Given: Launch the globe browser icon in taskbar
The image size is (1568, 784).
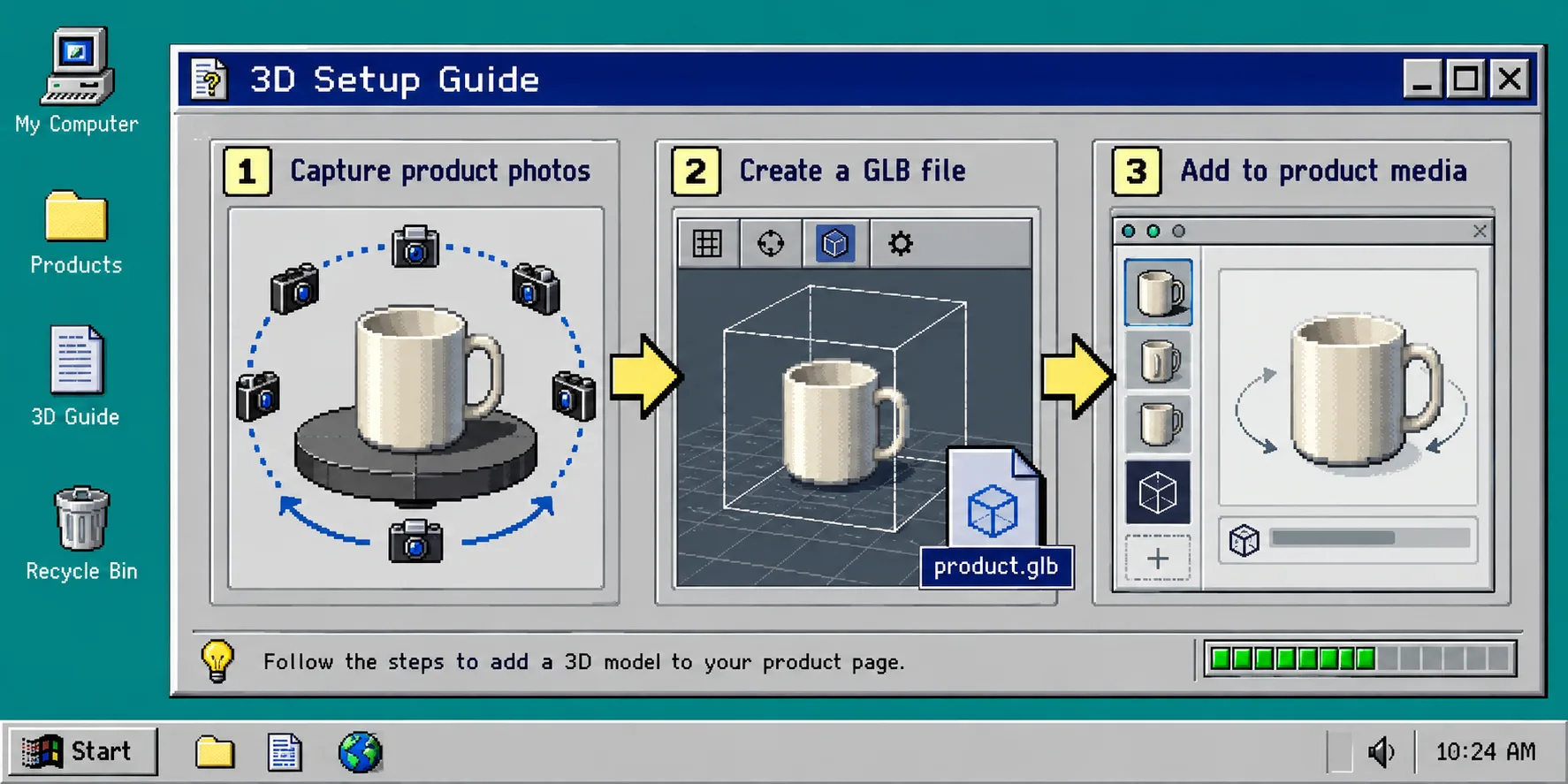Looking at the screenshot, I should (361, 752).
